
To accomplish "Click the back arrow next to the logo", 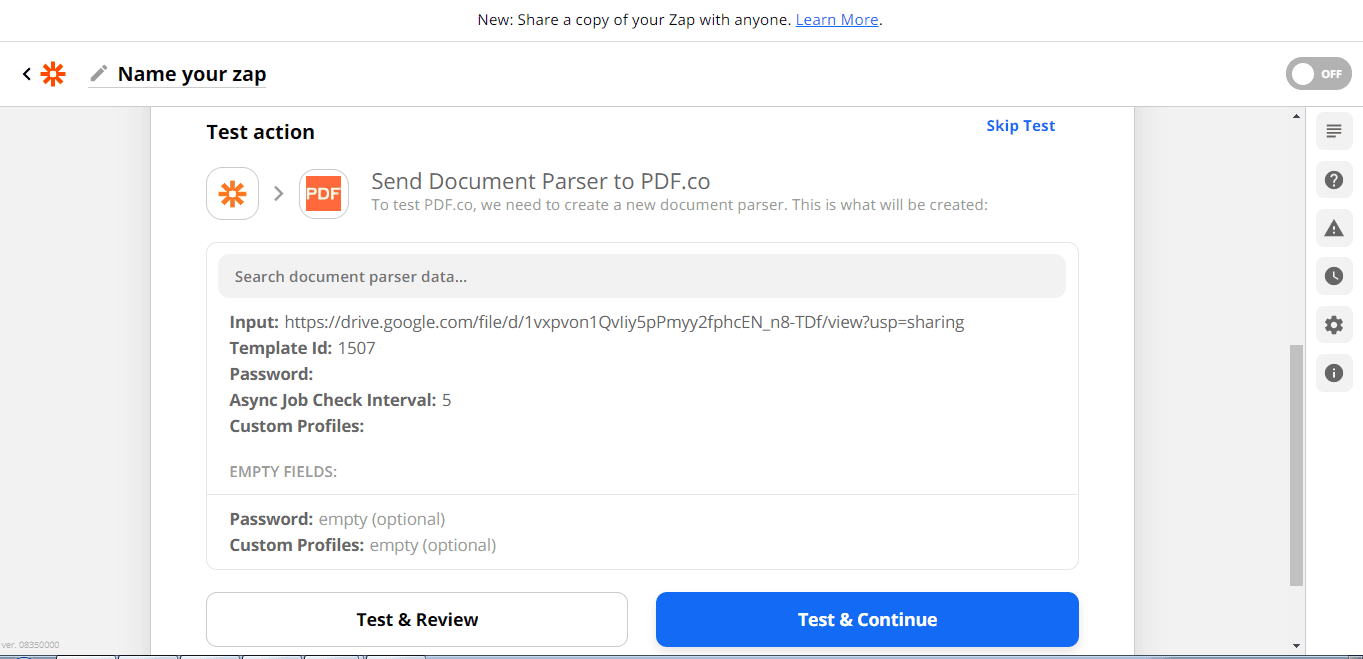I will [25, 73].
